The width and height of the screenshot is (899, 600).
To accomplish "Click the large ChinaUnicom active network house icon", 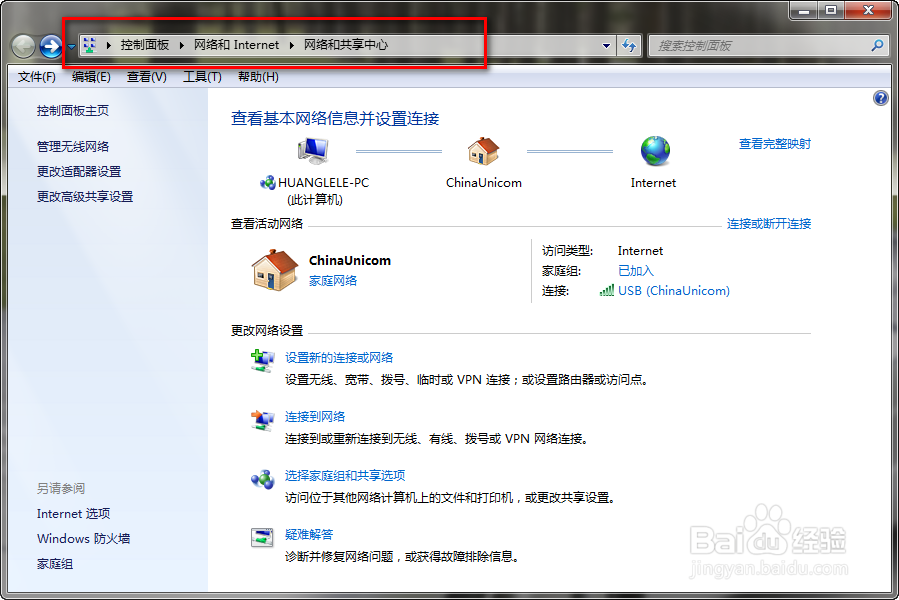I will (x=275, y=270).
